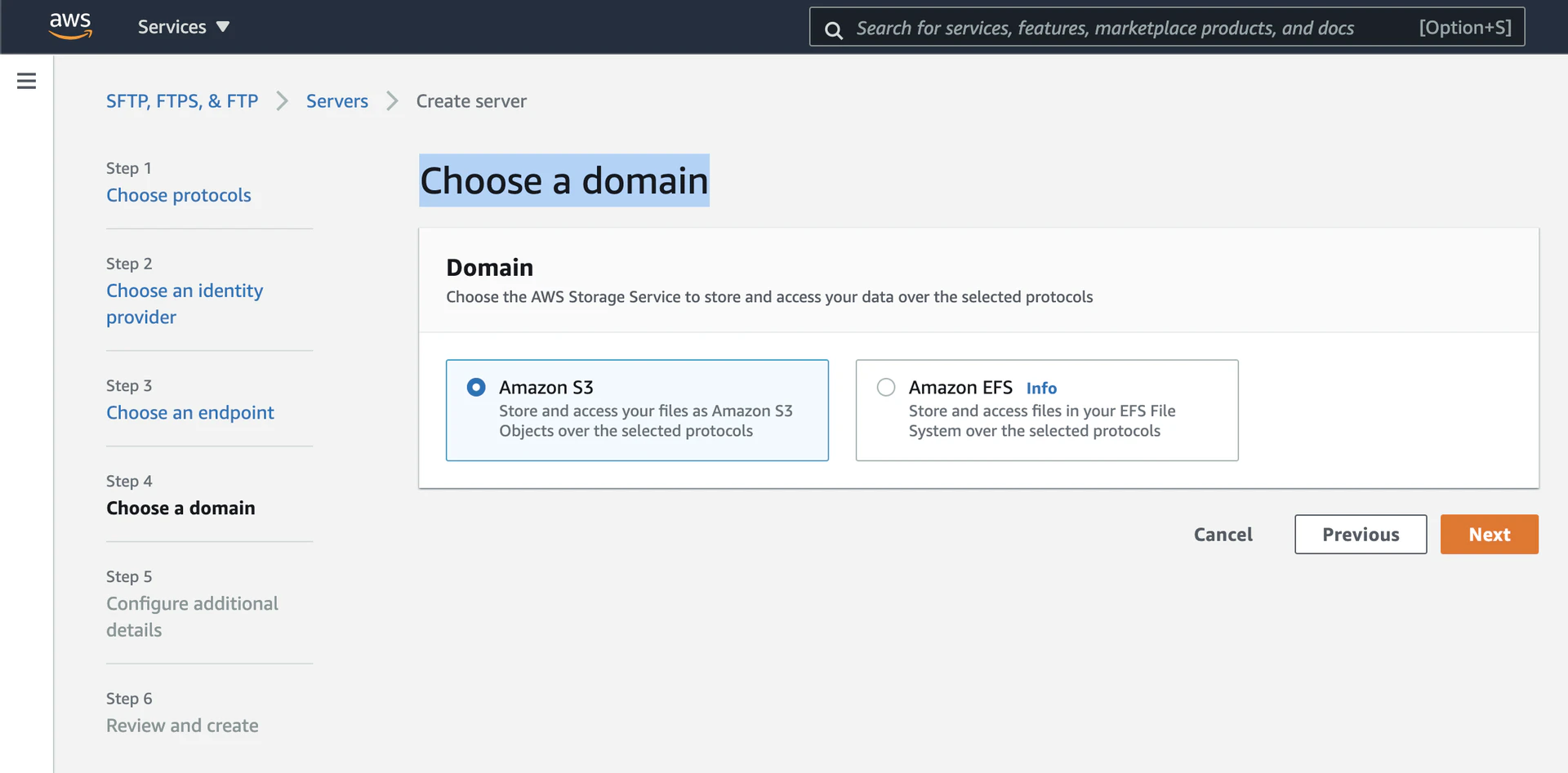Click the Choose a domain page heading

pos(564,180)
